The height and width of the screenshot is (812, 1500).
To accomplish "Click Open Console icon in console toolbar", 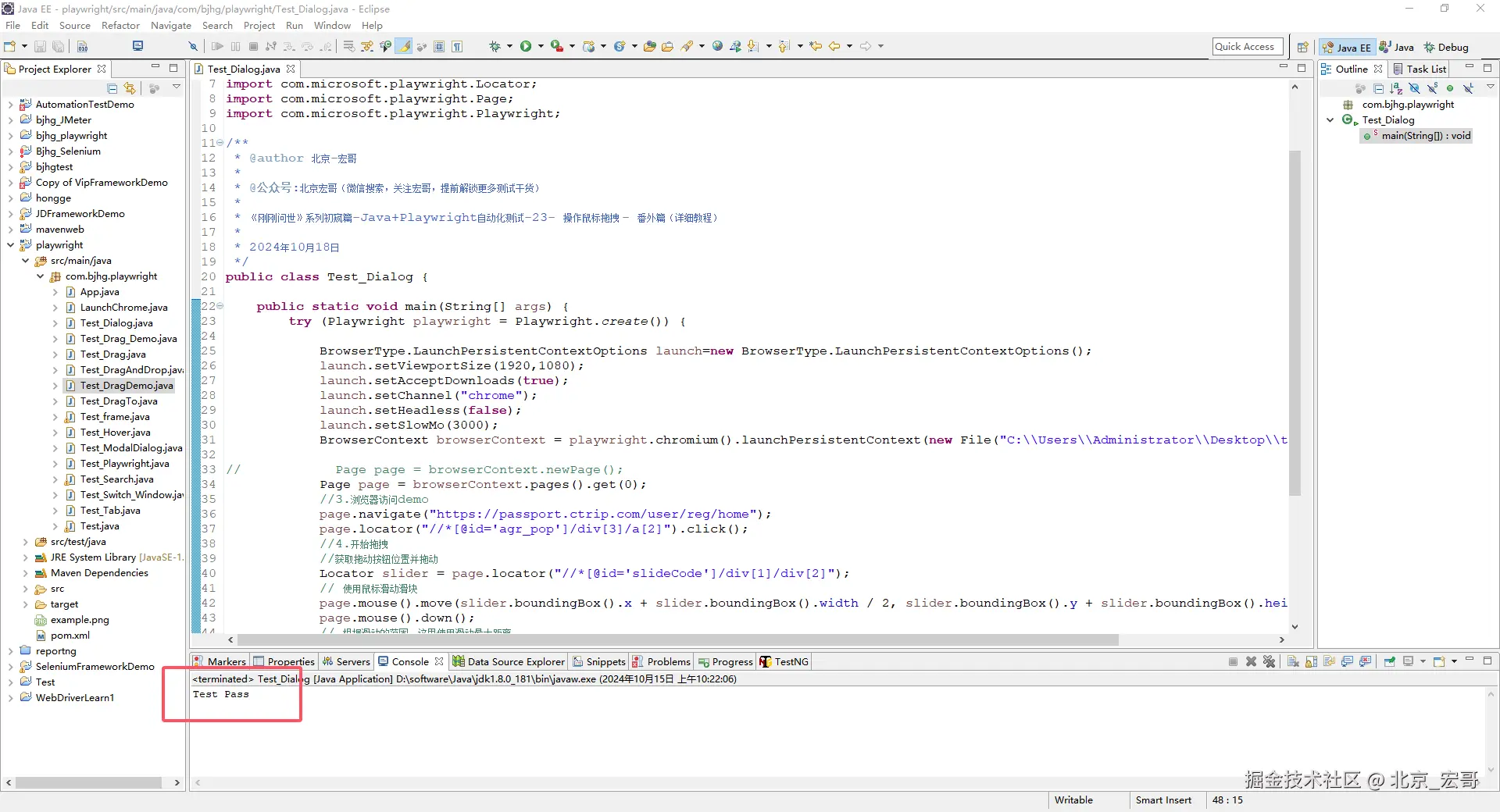I will [x=1439, y=661].
